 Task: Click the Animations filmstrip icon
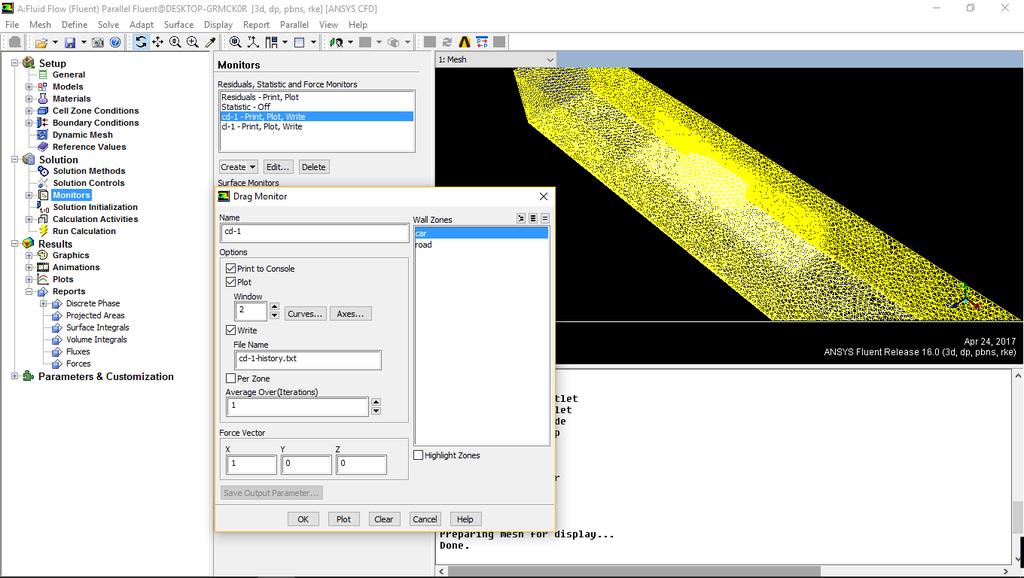point(42,267)
